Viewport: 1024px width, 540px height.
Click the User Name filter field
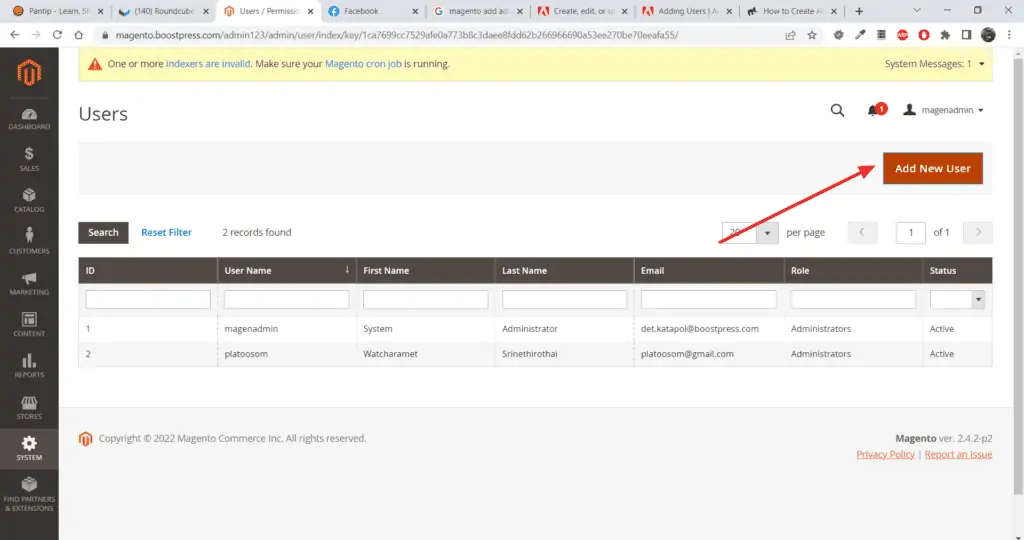(x=287, y=300)
